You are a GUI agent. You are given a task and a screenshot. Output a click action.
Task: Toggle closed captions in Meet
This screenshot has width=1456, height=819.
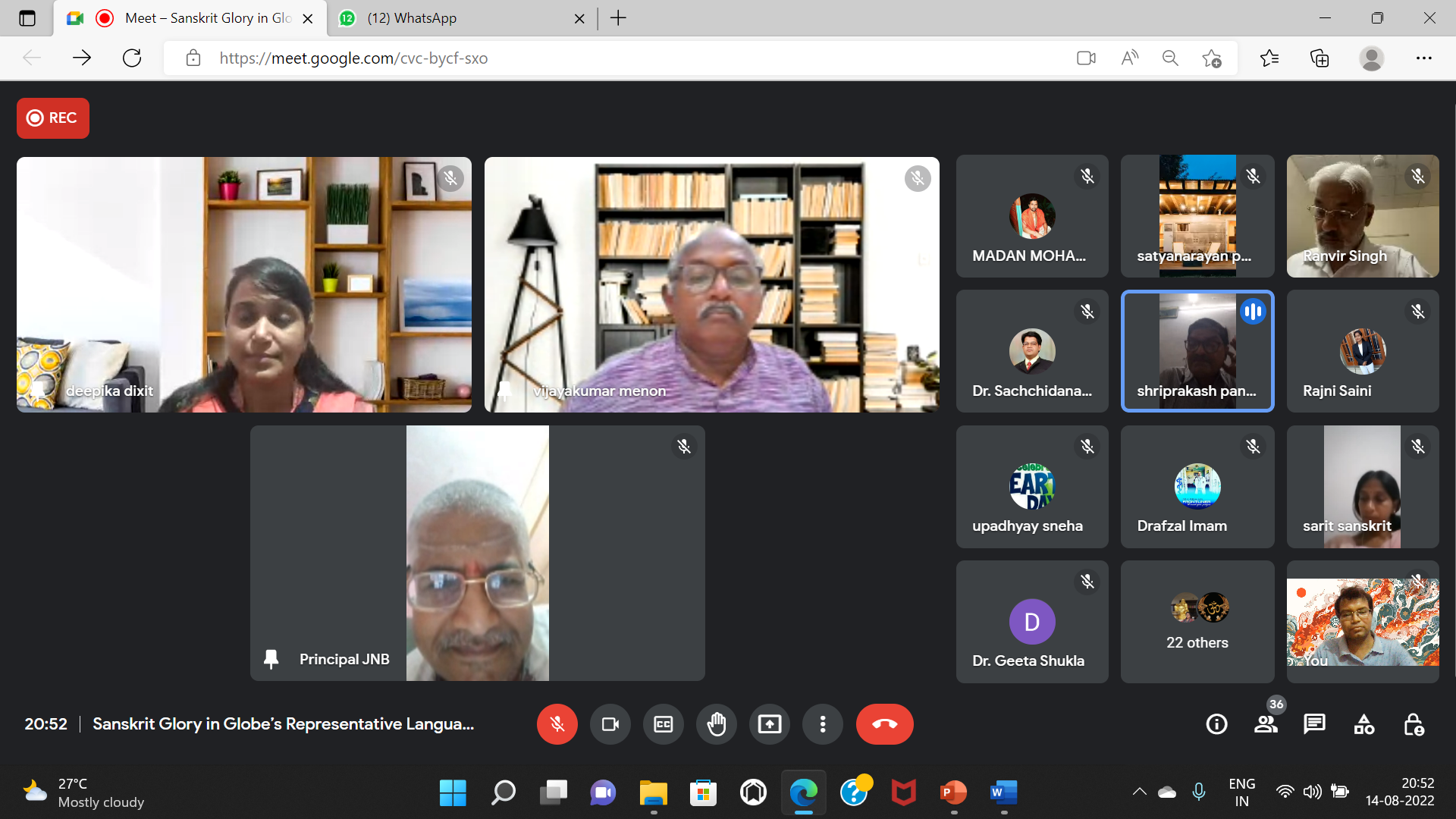[663, 724]
